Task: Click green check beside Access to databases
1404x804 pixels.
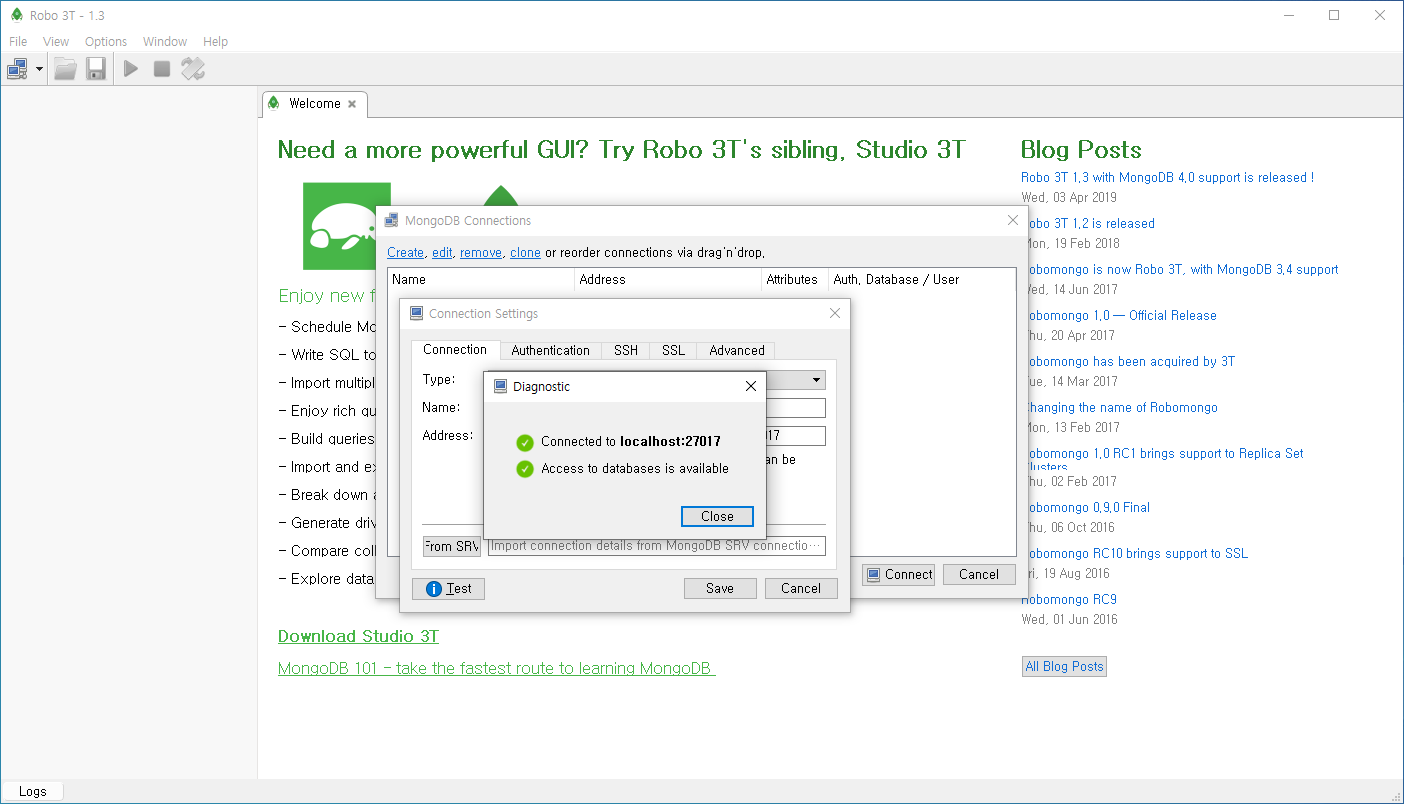Action: pos(525,469)
